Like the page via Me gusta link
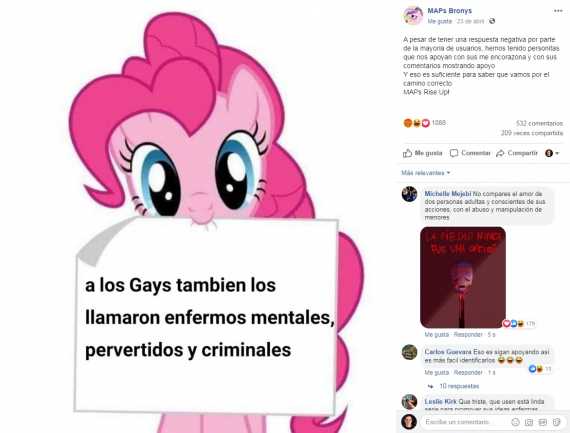570x433 pixels. (x=439, y=21)
